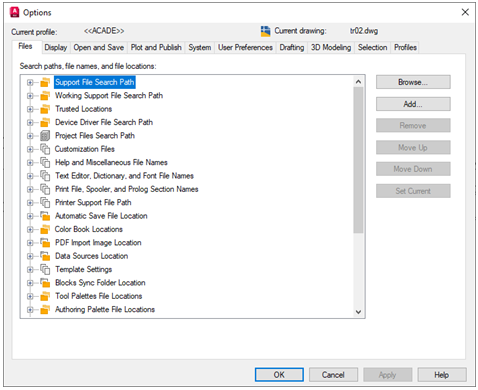Viewport: 478px width, 390px height.
Task: Click the Support File Search Path folder icon
Action: point(45,82)
